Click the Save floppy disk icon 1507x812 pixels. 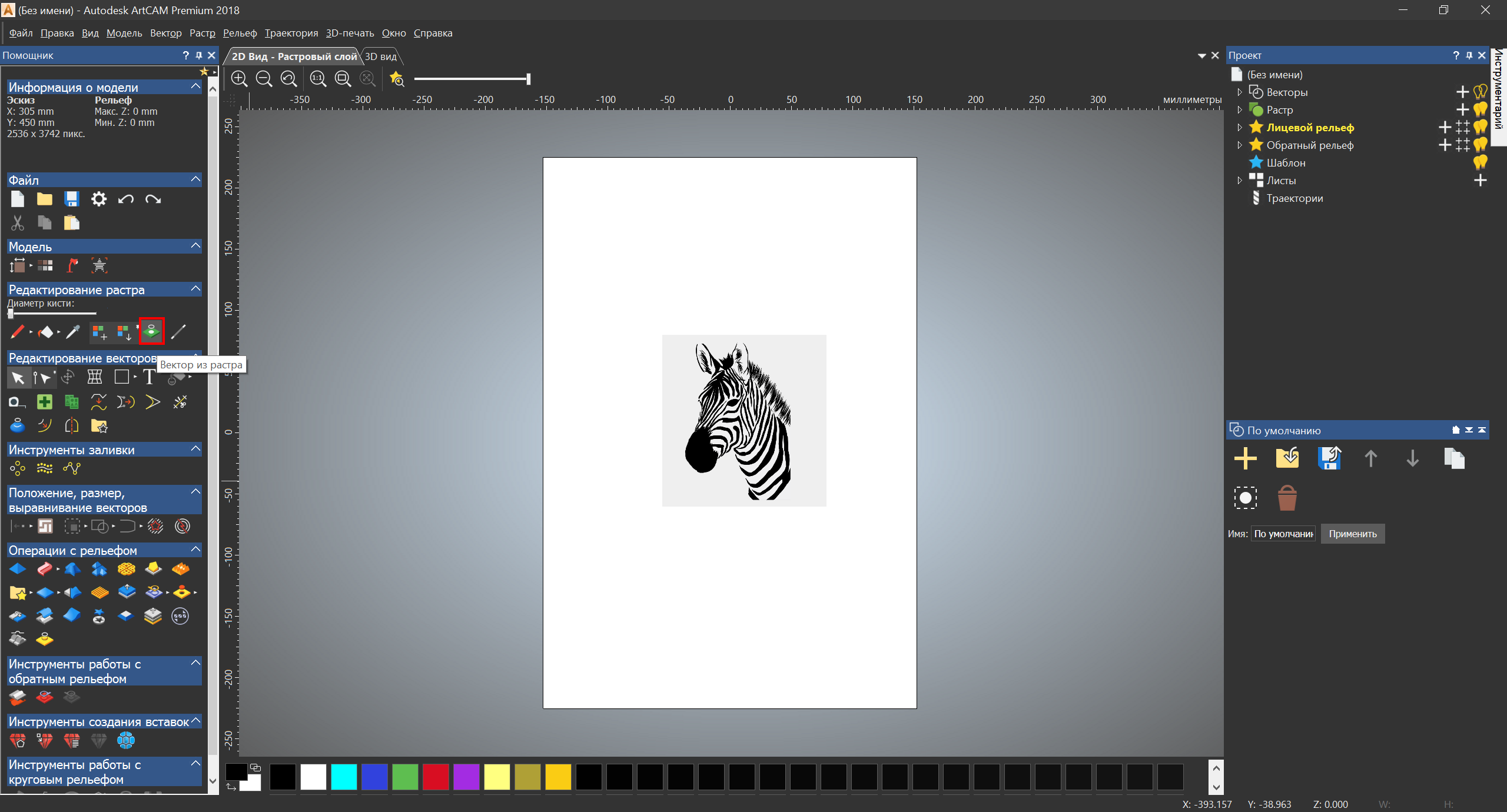point(72,199)
